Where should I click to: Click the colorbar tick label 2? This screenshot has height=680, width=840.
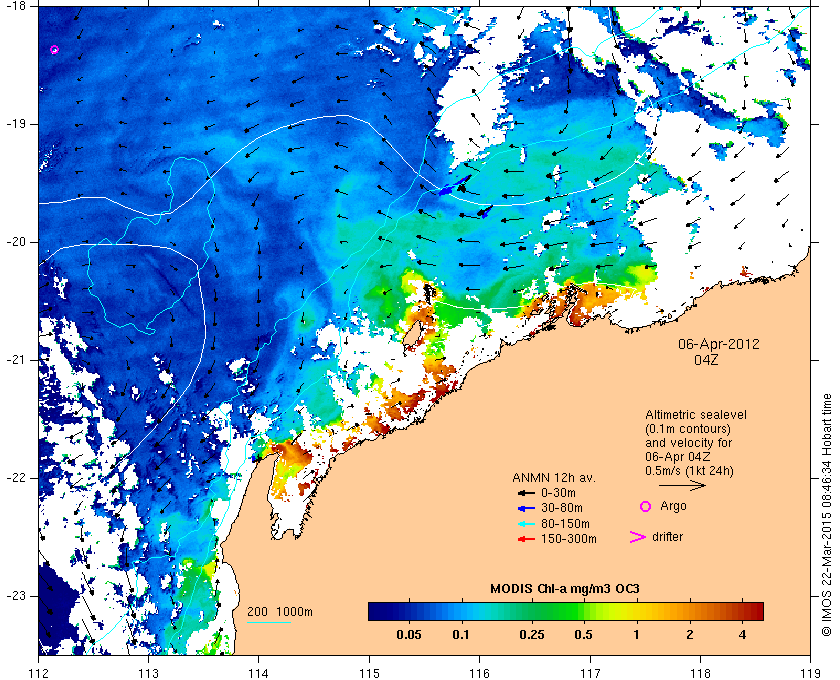(689, 636)
